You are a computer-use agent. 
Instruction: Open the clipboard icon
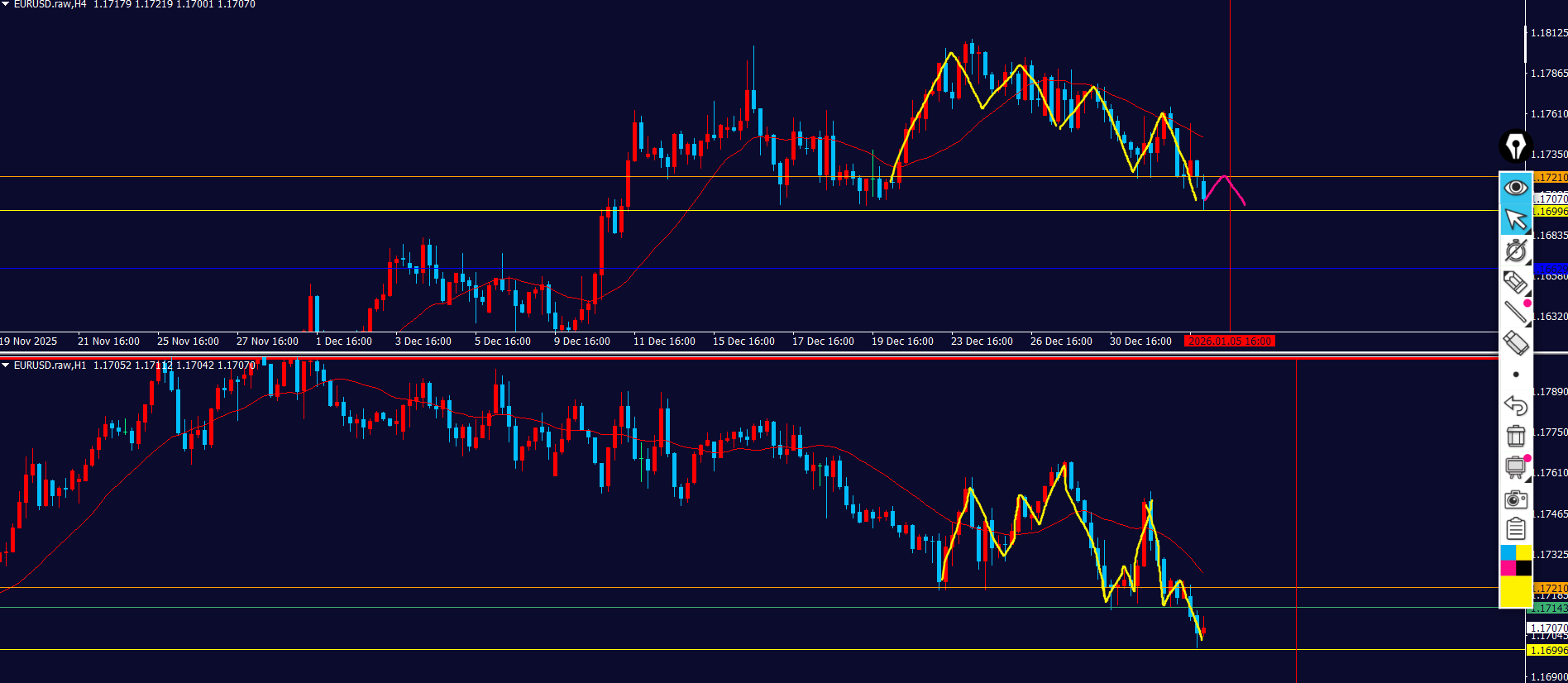pyautogui.click(x=1515, y=528)
